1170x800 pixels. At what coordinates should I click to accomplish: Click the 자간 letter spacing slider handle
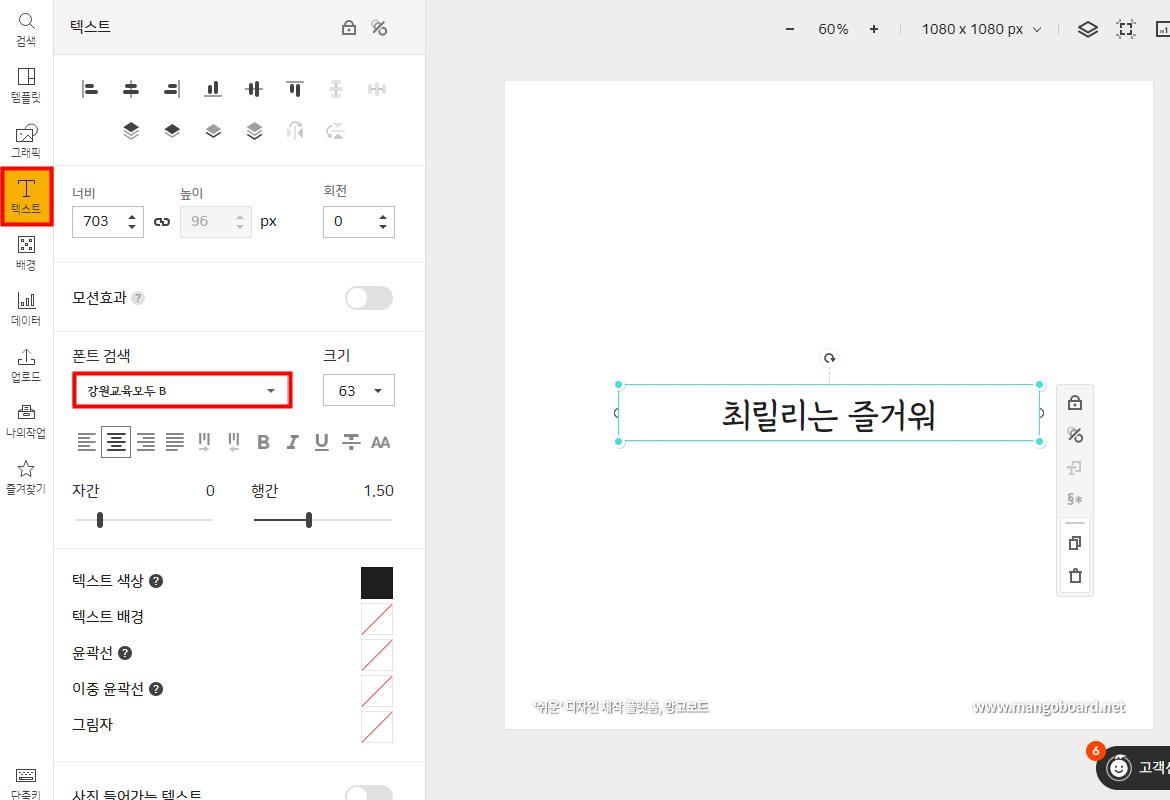click(100, 519)
